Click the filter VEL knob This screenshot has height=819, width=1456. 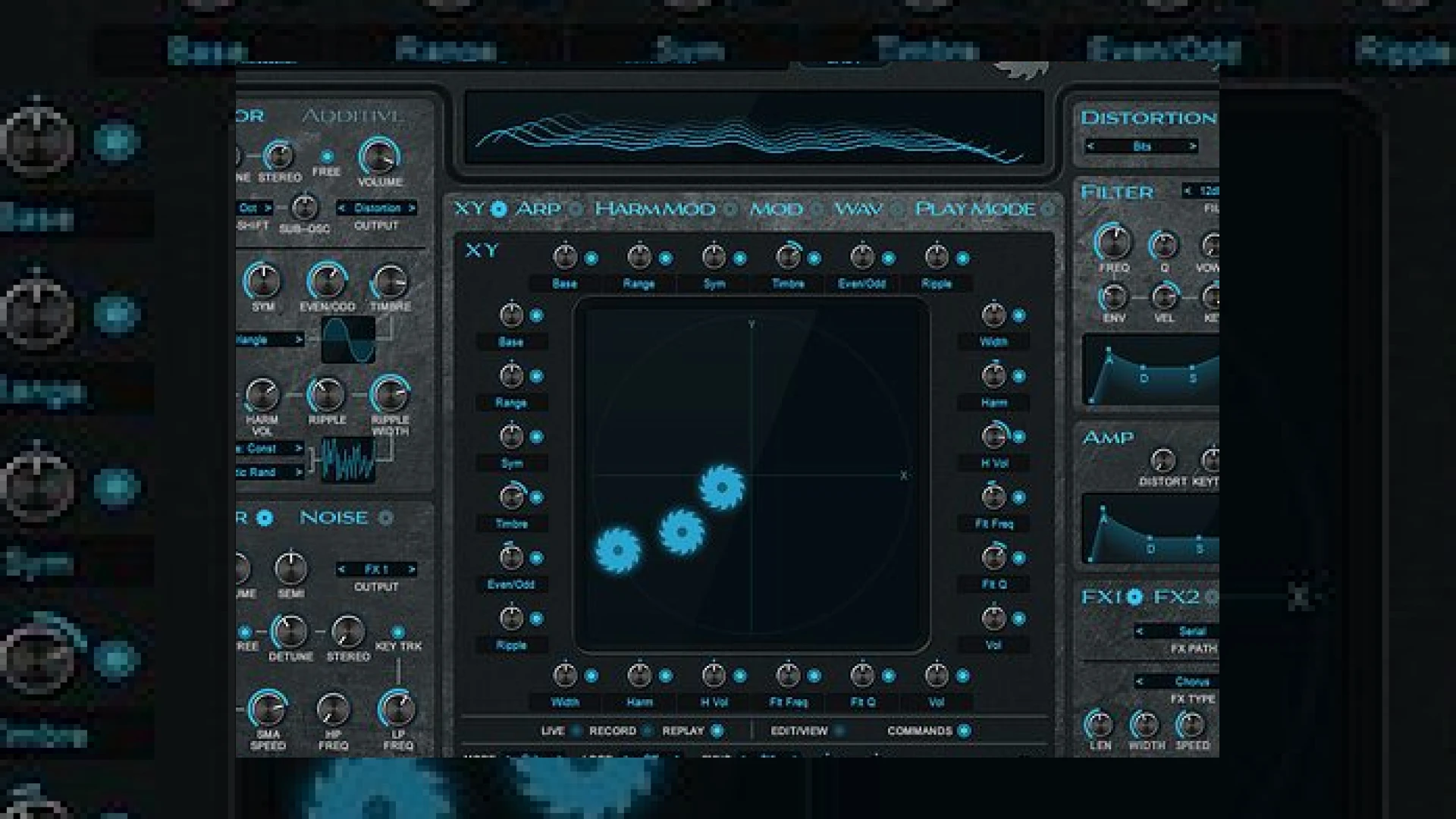[x=1164, y=297]
